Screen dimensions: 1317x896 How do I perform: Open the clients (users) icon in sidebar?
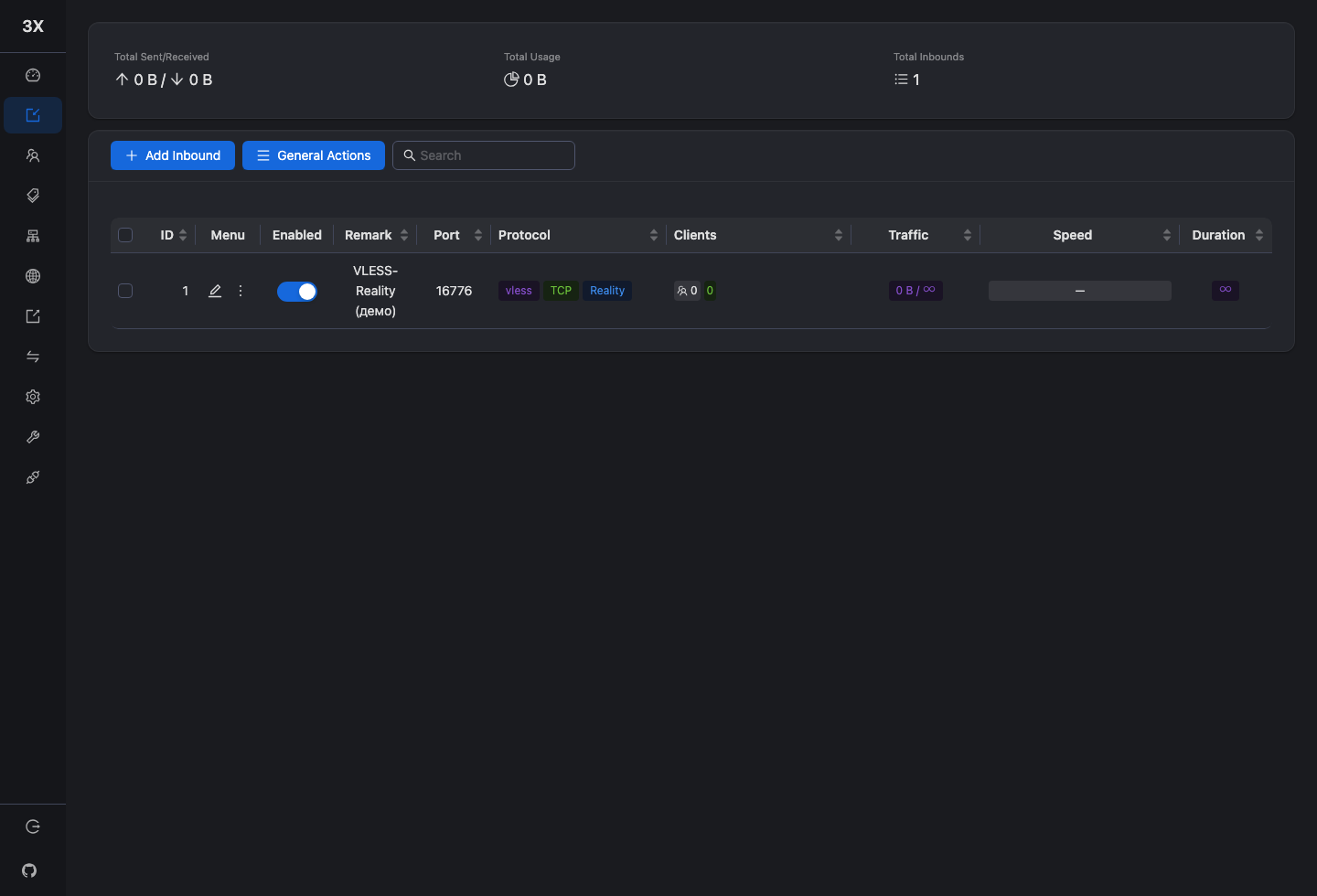tap(33, 155)
